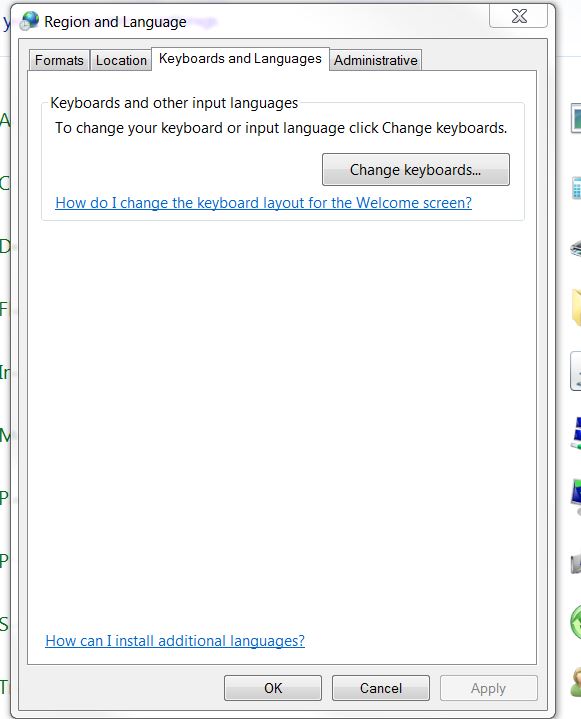This screenshot has height=719, width=581.
Task: Open the Welcome screen keyboard layout help link
Action: 263,203
